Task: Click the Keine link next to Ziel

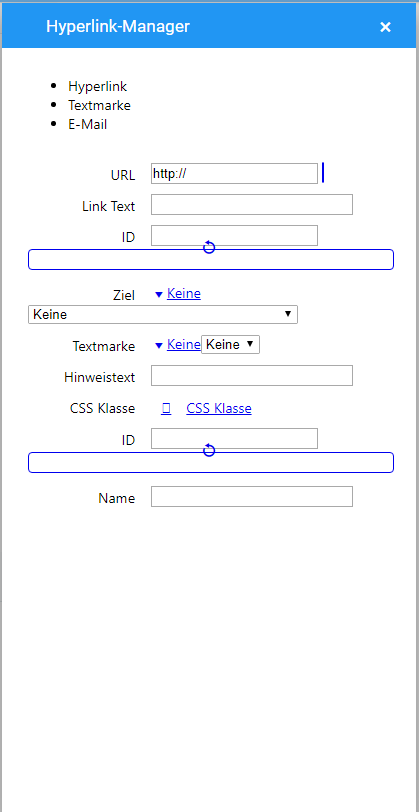Action: pos(184,294)
